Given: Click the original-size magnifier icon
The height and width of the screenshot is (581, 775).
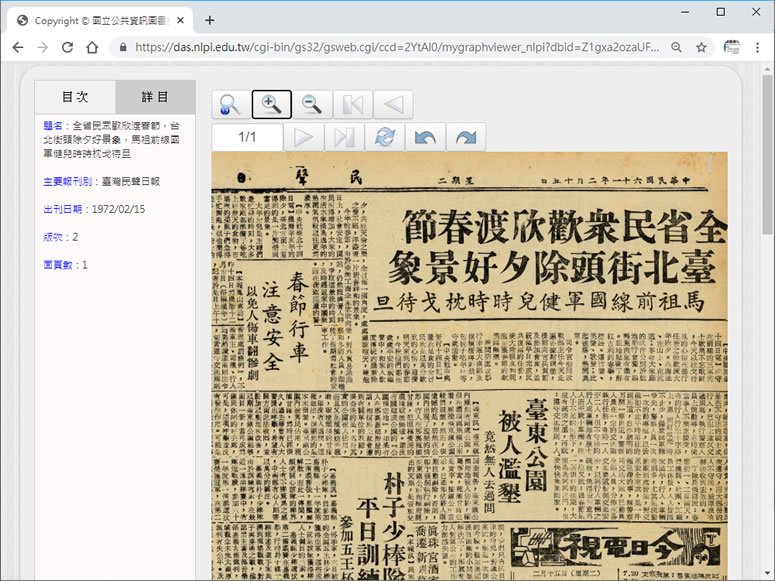Looking at the screenshot, I should 231,104.
